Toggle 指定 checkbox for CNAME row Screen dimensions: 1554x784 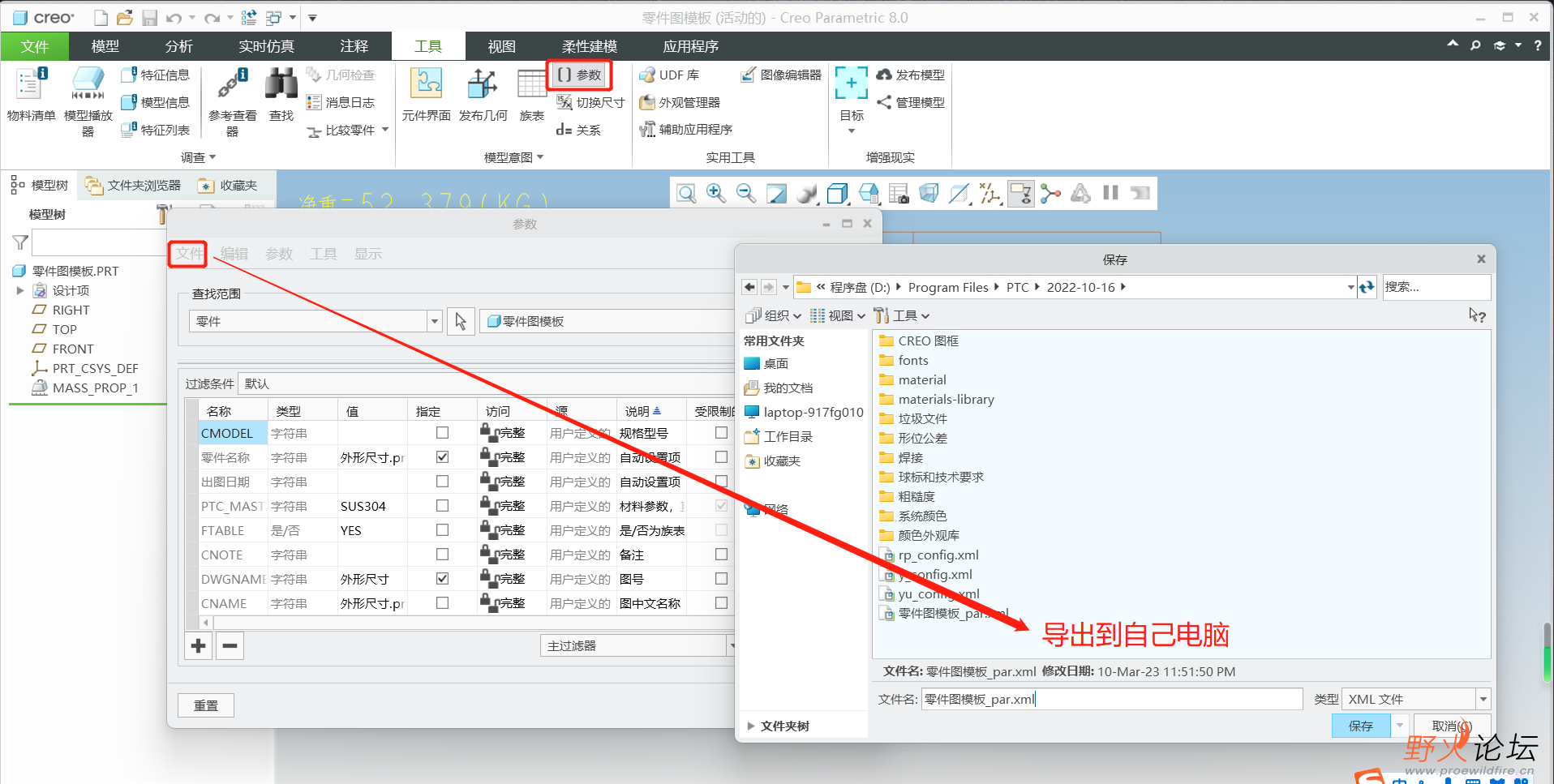click(x=442, y=603)
